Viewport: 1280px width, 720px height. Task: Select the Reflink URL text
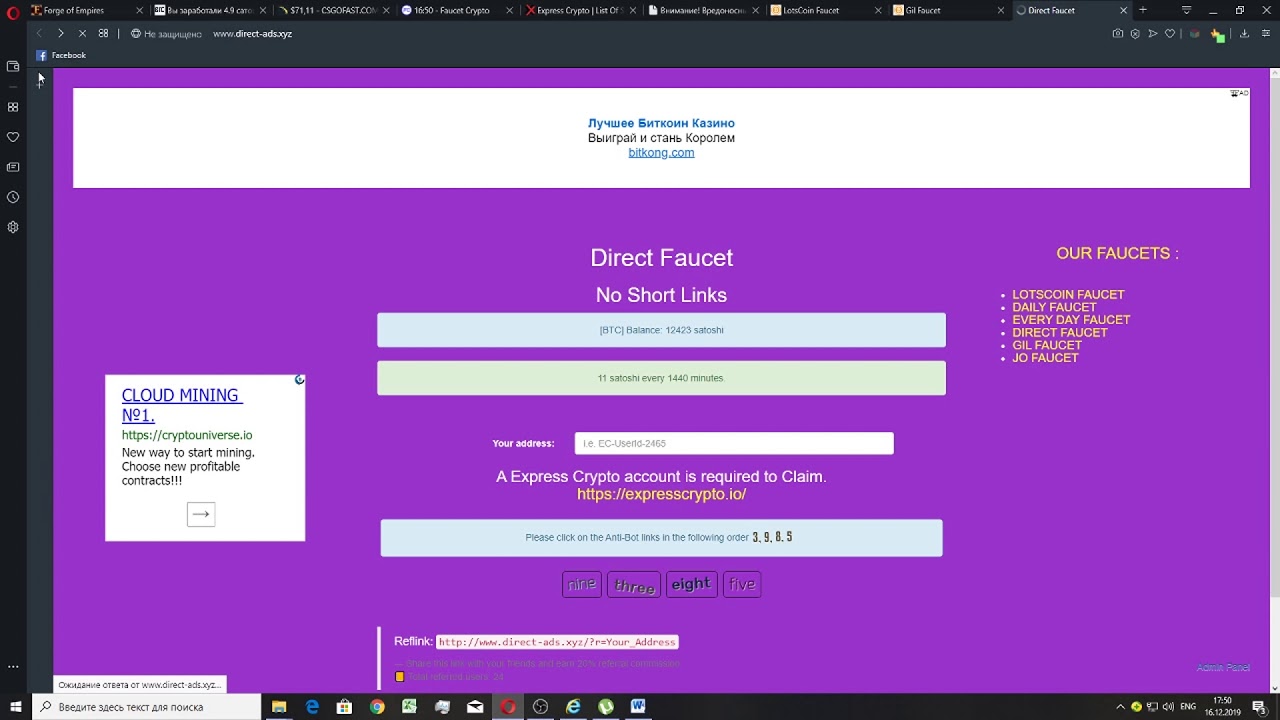pyautogui.click(x=557, y=642)
